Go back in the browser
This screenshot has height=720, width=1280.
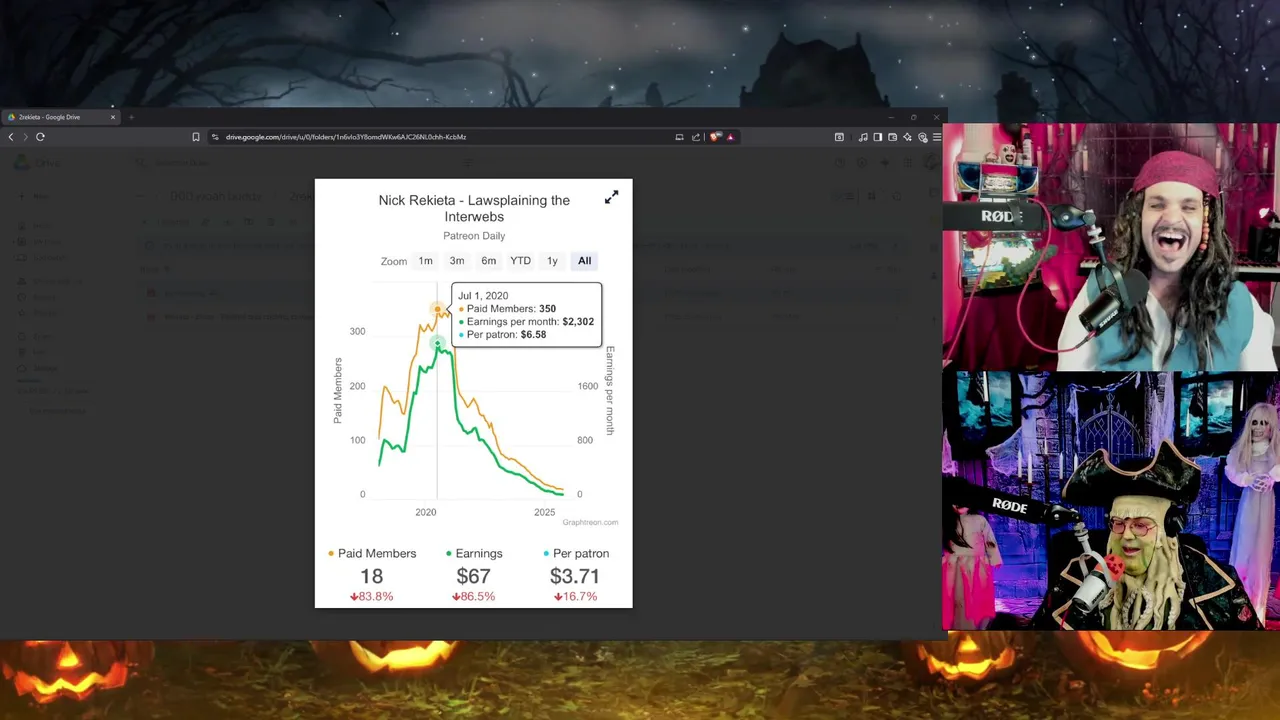pyautogui.click(x=11, y=137)
